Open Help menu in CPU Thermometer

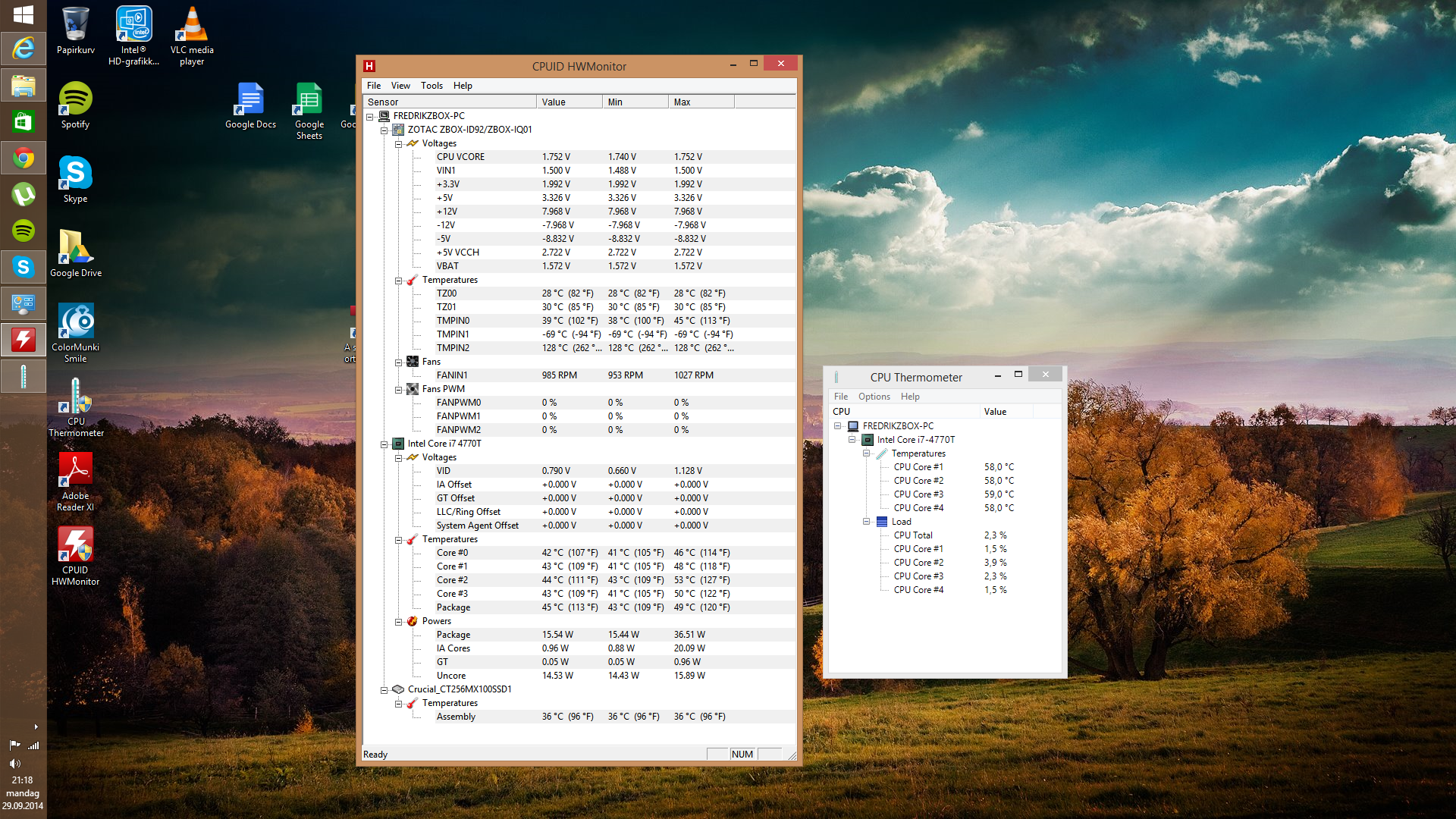910,397
